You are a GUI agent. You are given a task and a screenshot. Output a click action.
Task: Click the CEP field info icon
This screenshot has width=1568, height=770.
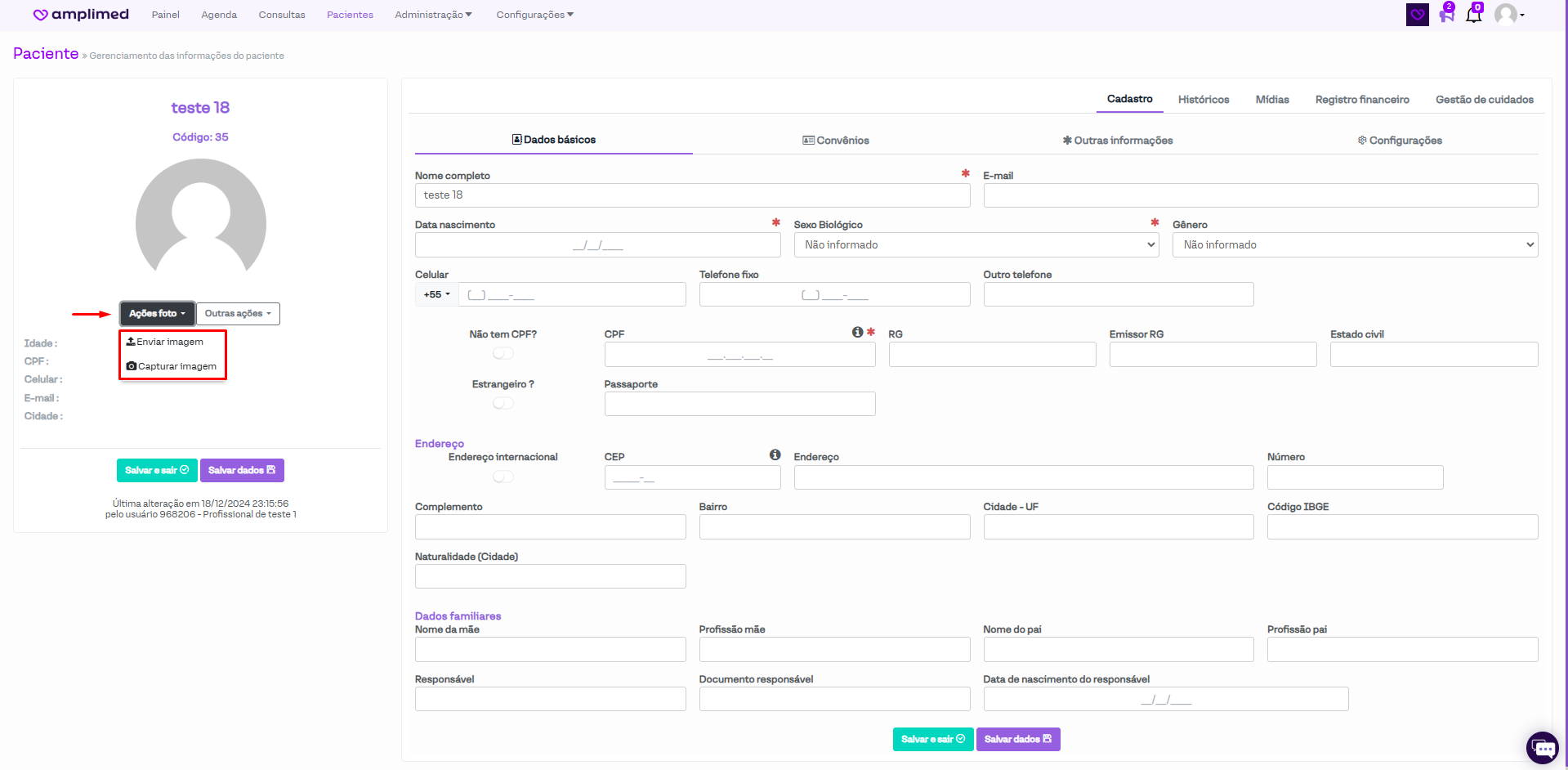(x=775, y=454)
